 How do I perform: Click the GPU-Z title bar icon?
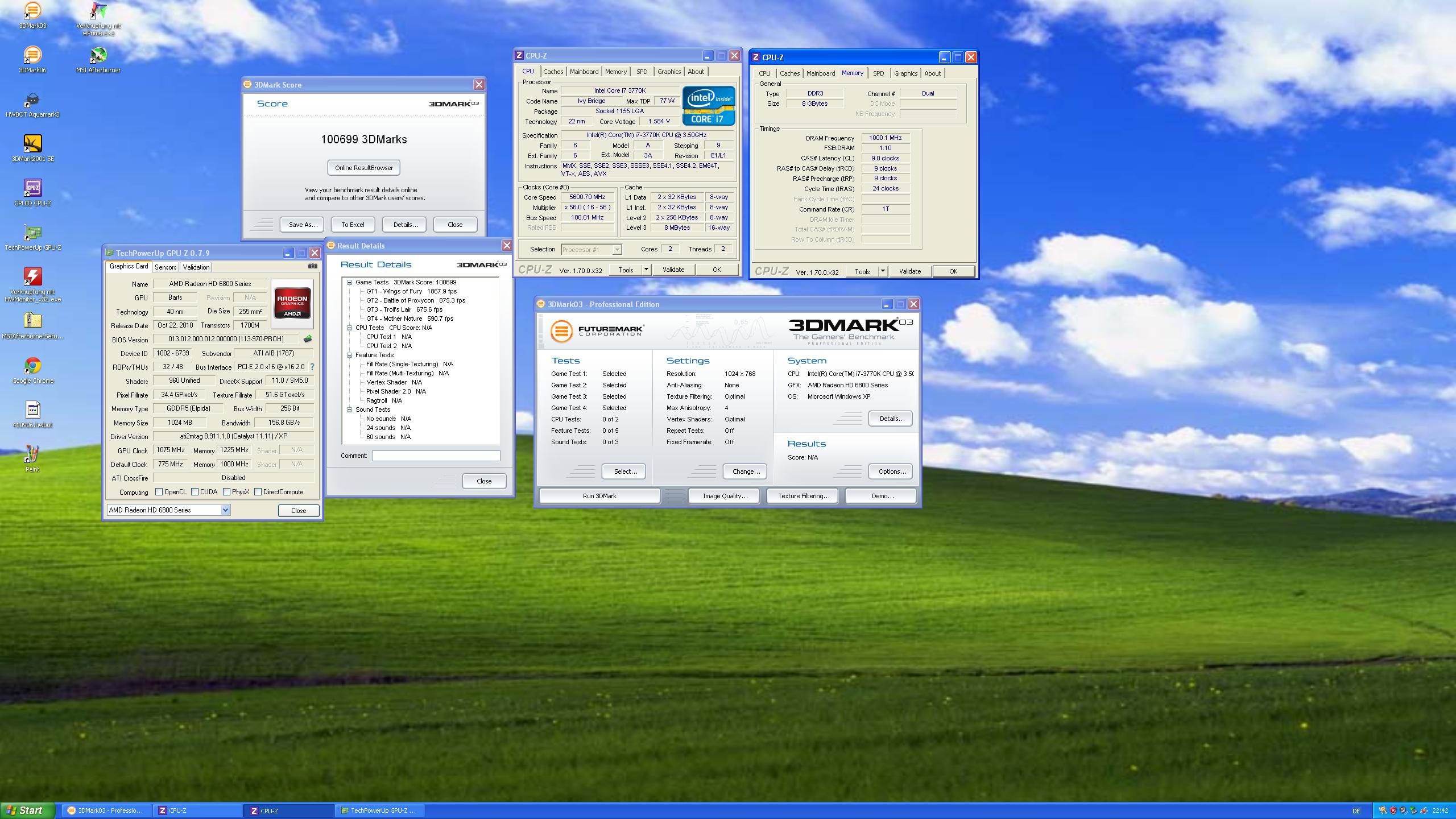click(110, 253)
